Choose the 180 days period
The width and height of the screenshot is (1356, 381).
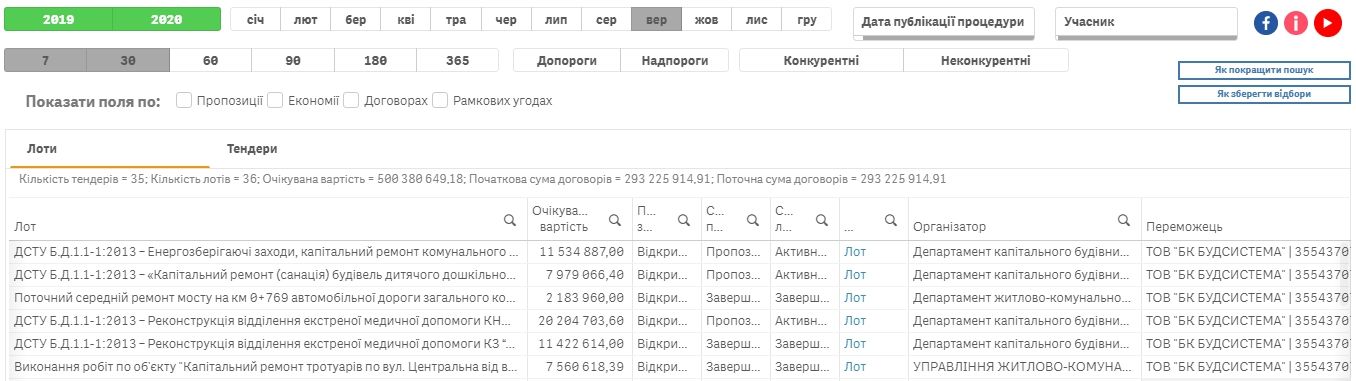(x=376, y=60)
